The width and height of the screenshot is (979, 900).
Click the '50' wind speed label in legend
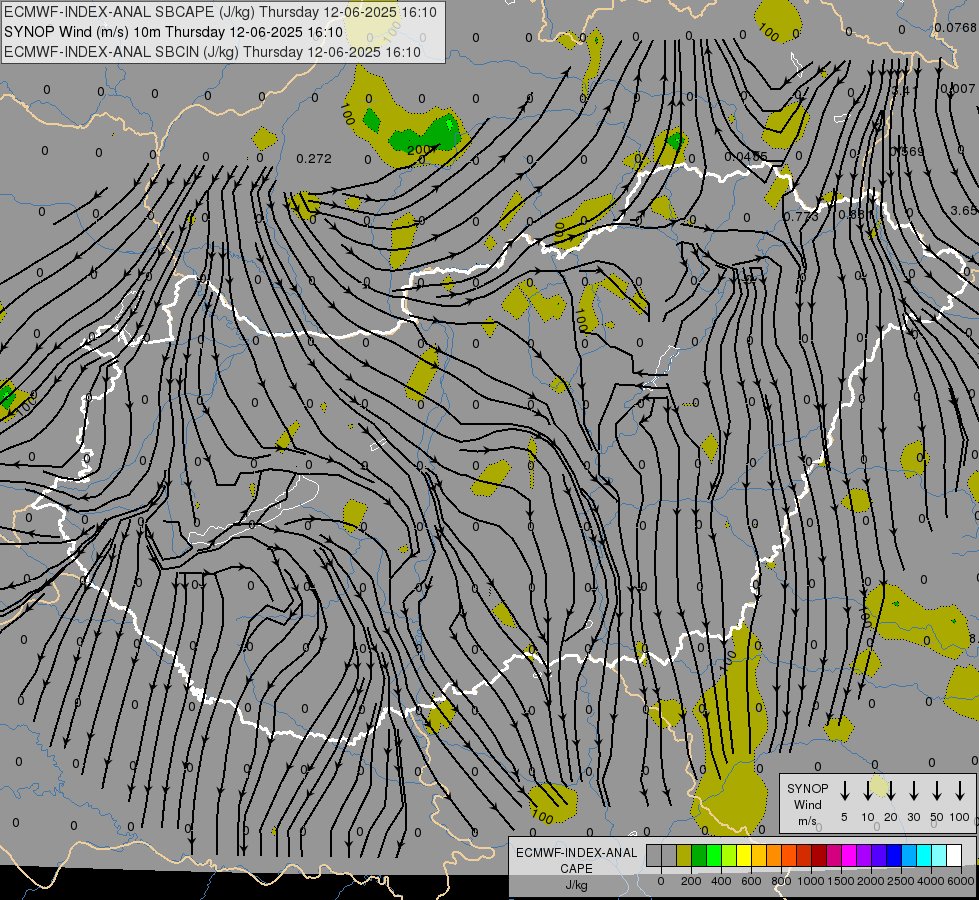pyautogui.click(x=937, y=817)
